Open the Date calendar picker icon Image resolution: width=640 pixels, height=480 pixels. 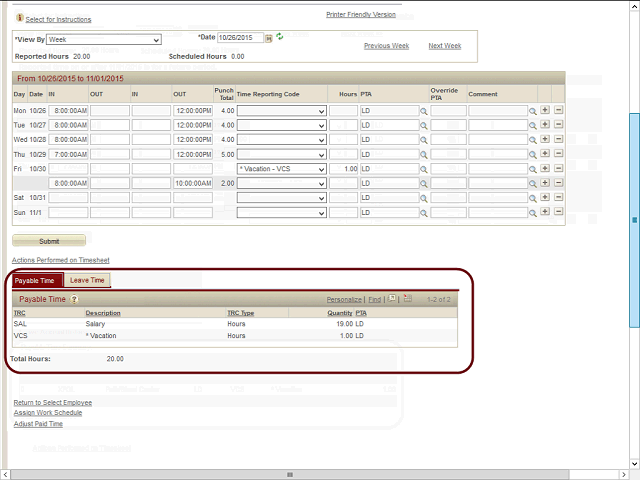[269, 38]
